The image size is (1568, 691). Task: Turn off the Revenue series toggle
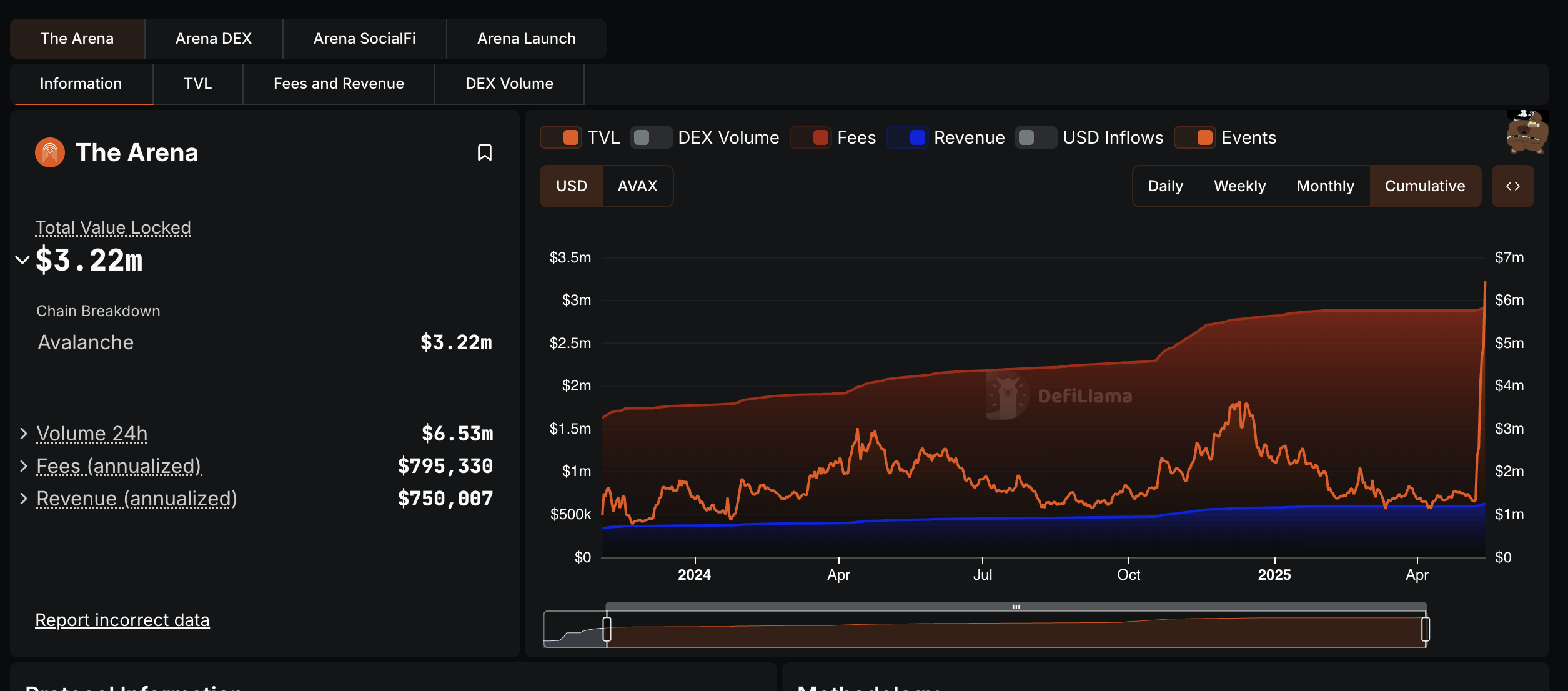(908, 137)
